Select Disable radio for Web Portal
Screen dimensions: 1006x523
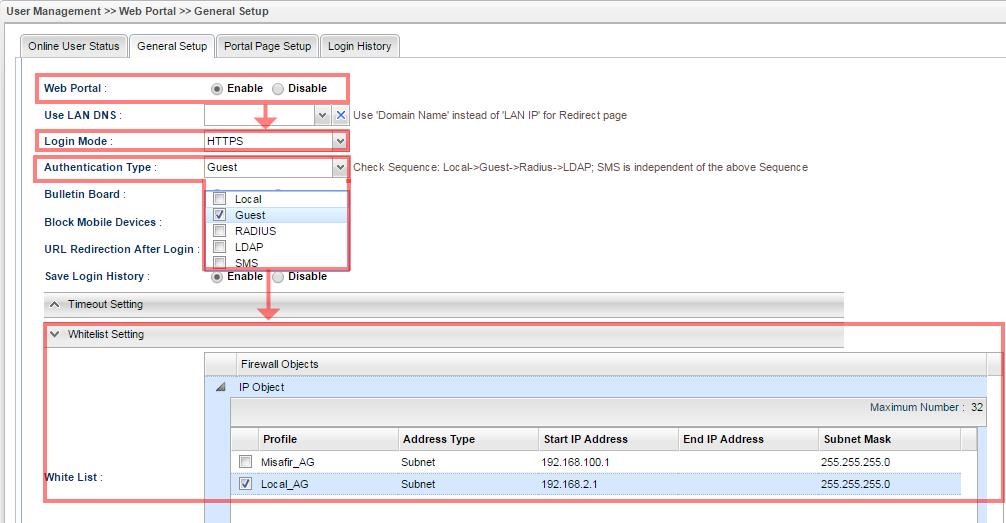(x=278, y=89)
